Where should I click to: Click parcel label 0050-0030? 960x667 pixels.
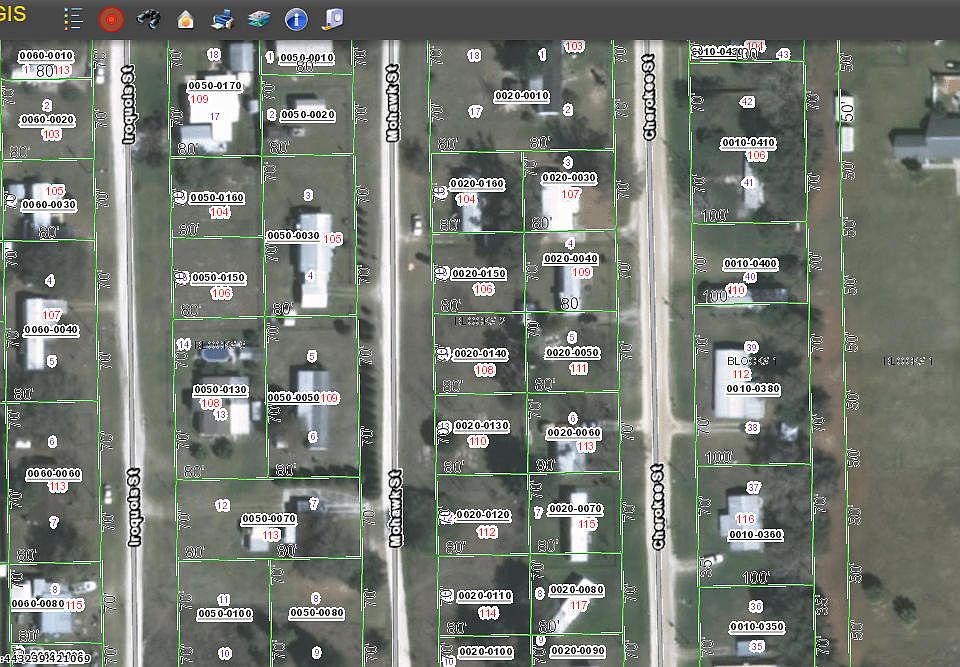293,236
